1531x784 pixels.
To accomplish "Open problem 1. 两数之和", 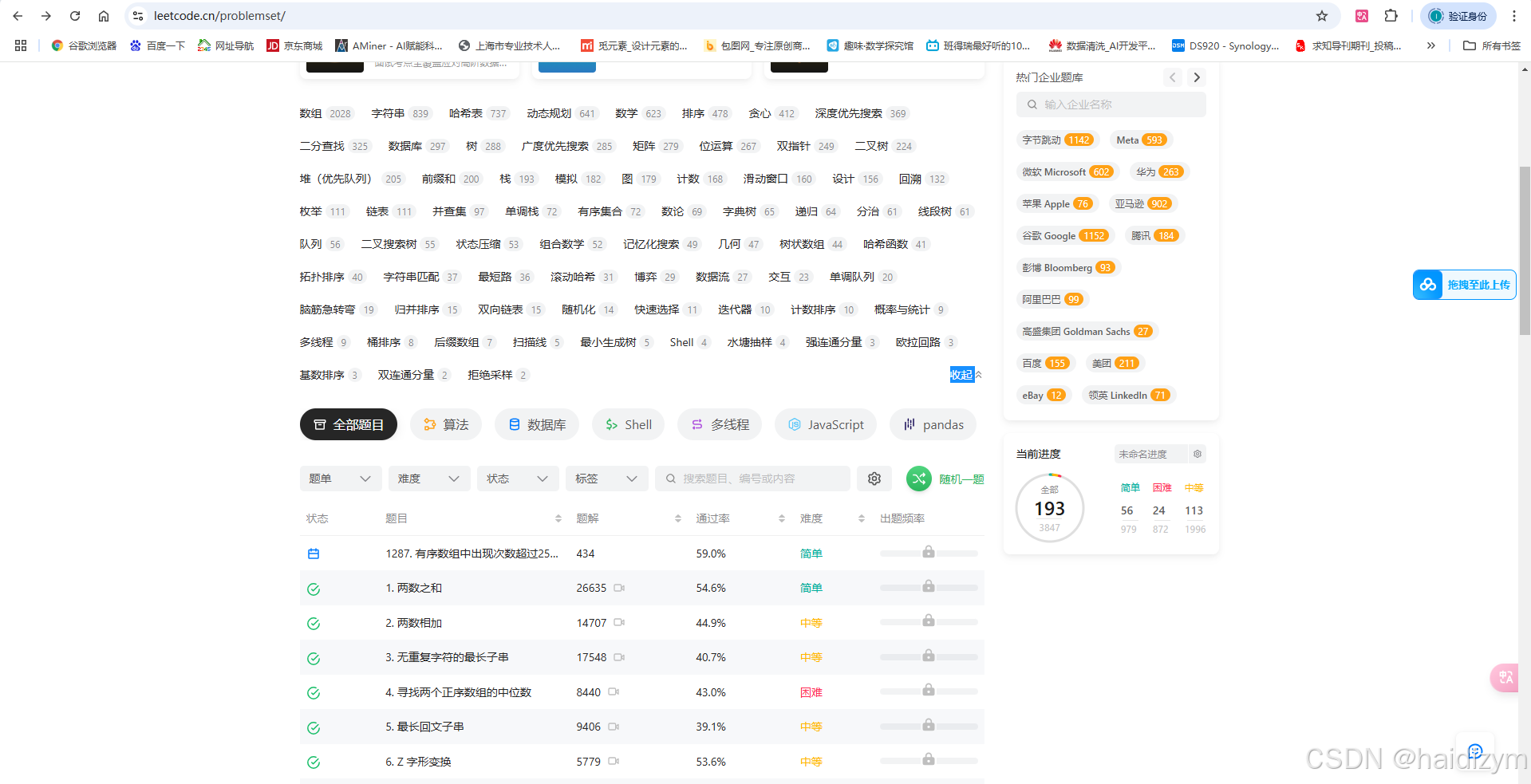I will coord(414,588).
